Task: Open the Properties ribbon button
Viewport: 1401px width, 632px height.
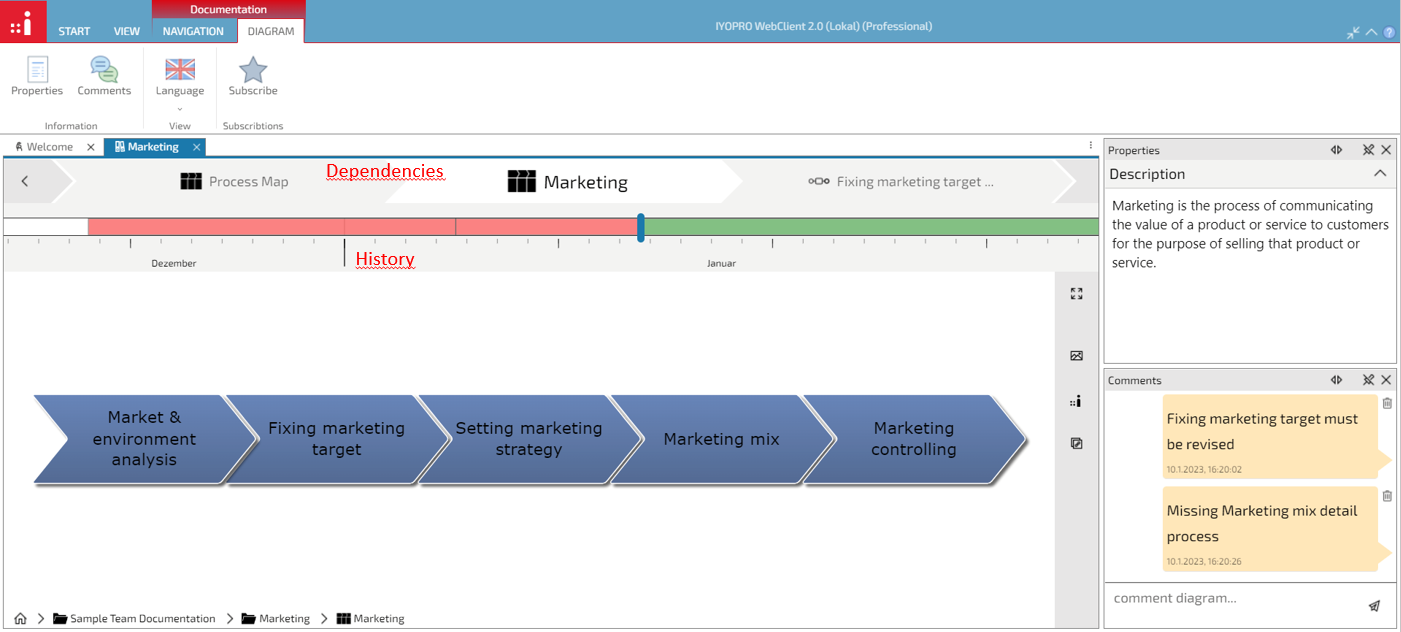Action: tap(37, 77)
